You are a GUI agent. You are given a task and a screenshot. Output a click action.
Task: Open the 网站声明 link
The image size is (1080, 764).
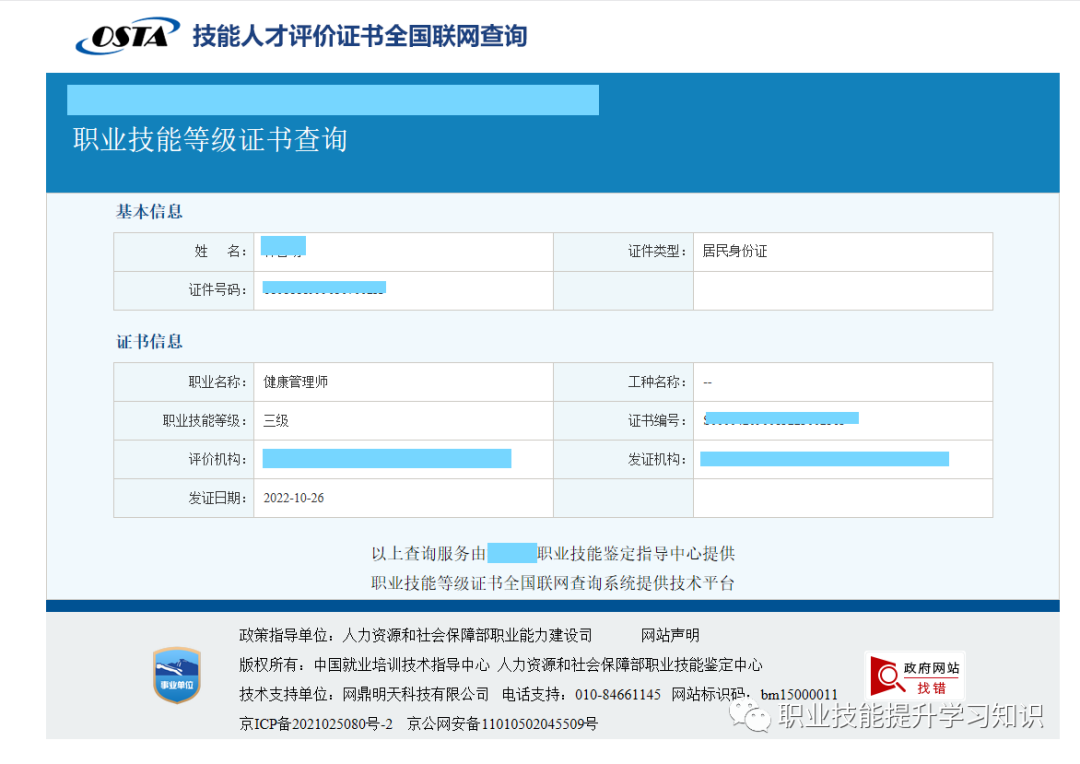tap(670, 635)
